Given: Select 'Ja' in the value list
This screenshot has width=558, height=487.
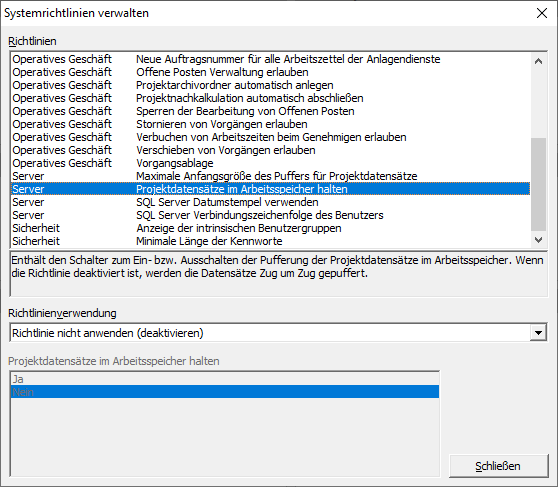Looking at the screenshot, I should tap(225, 379).
